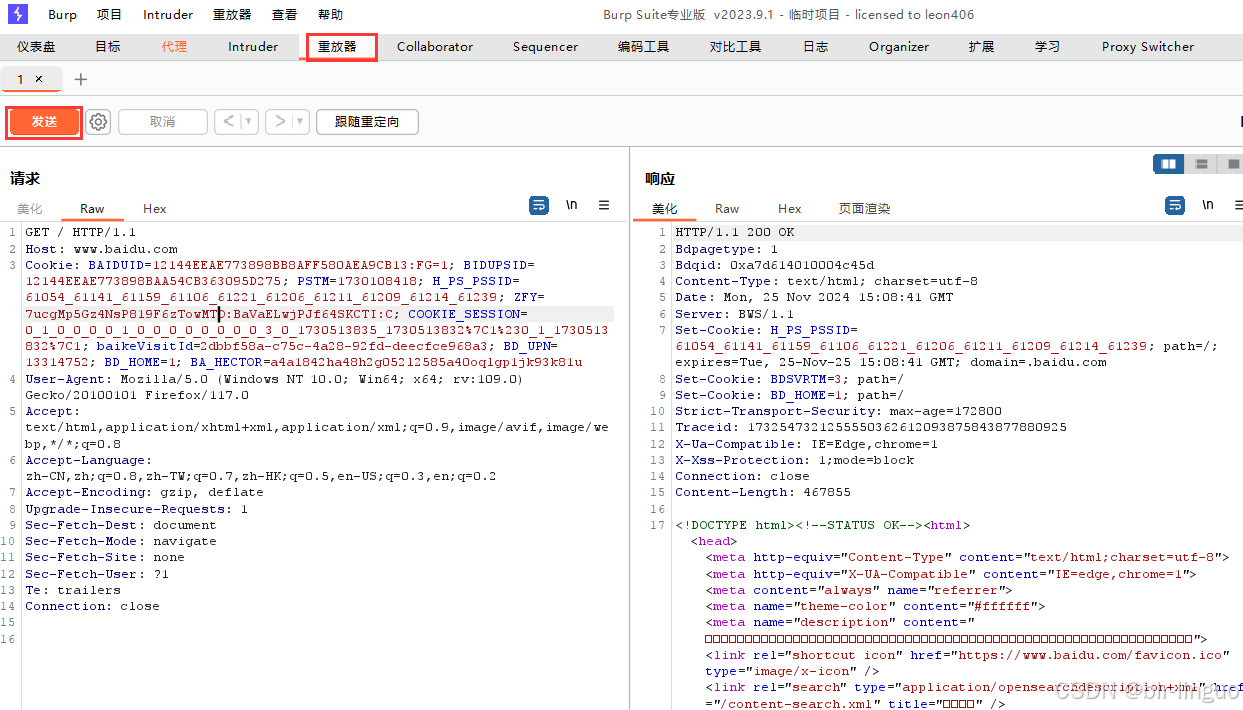Open the next request history dropdown

pyautogui.click(x=301, y=121)
